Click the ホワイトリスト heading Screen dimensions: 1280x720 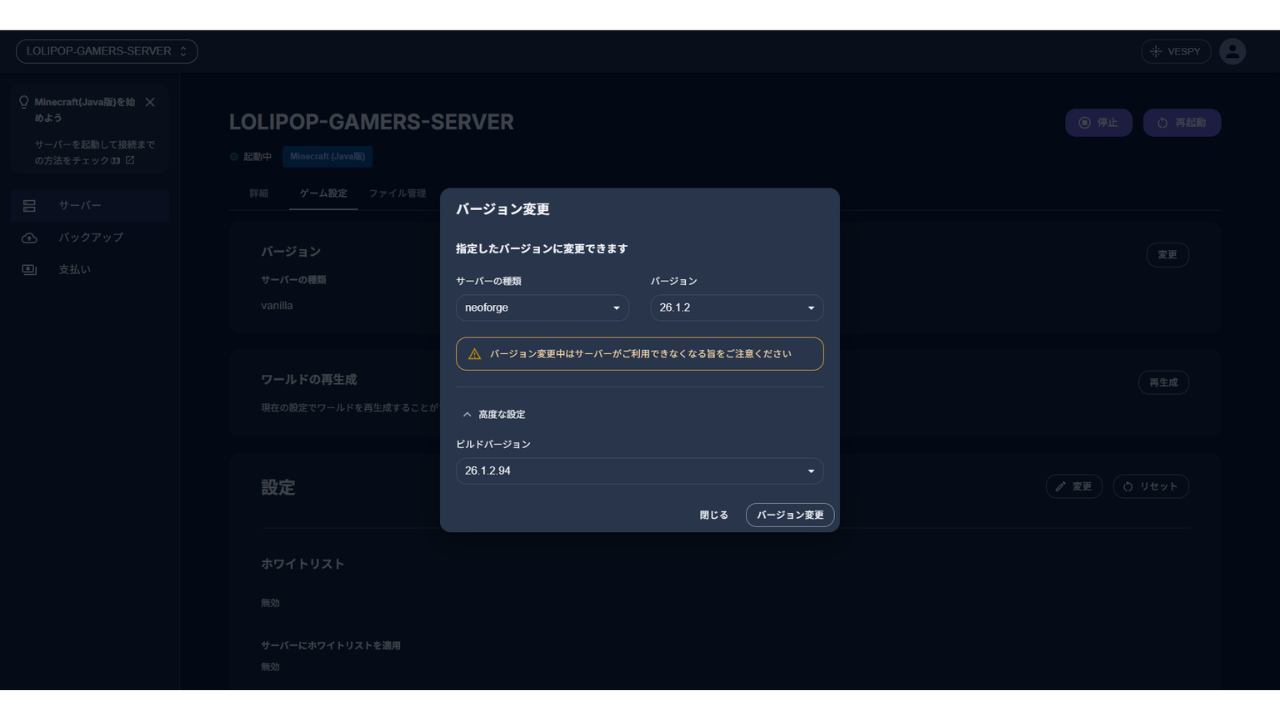pos(303,564)
